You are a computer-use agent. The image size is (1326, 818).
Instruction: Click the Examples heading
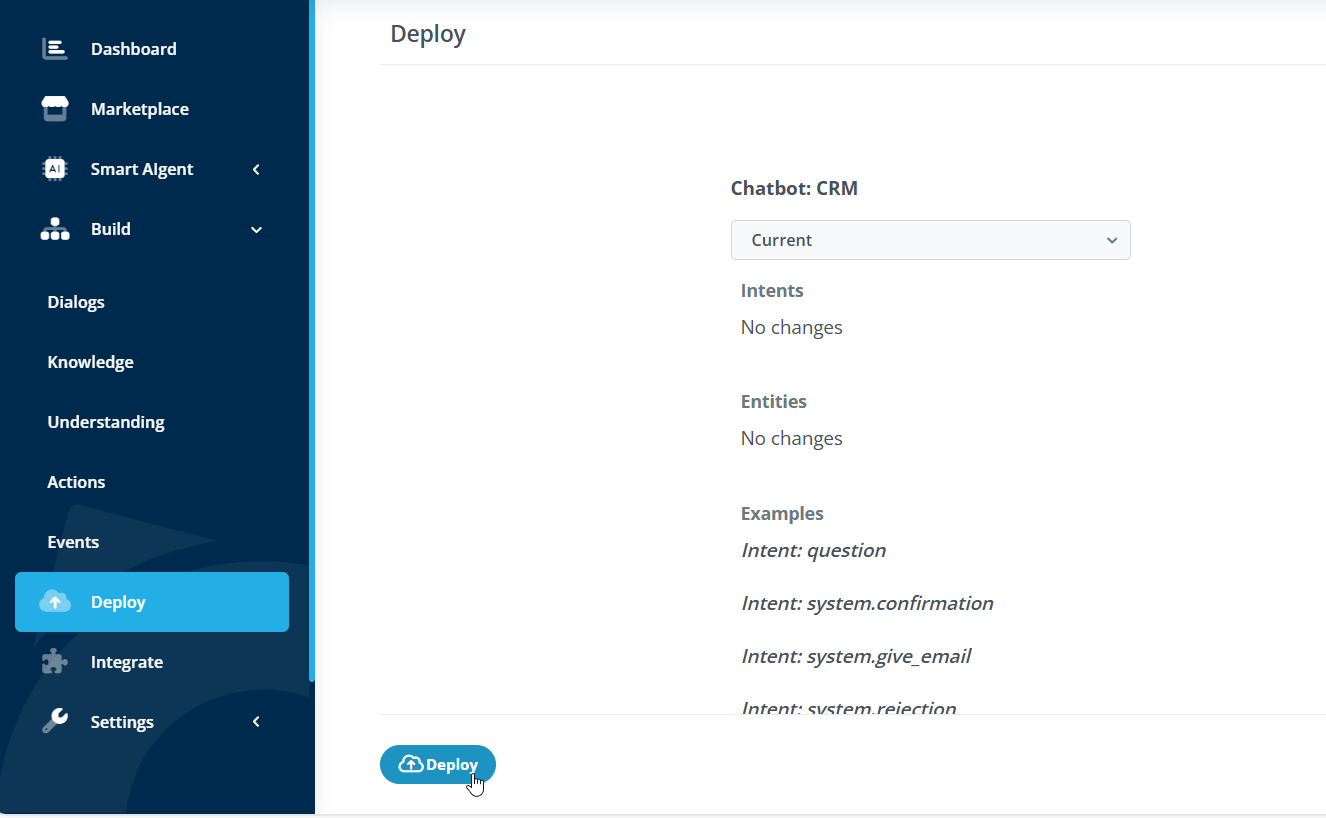782,513
